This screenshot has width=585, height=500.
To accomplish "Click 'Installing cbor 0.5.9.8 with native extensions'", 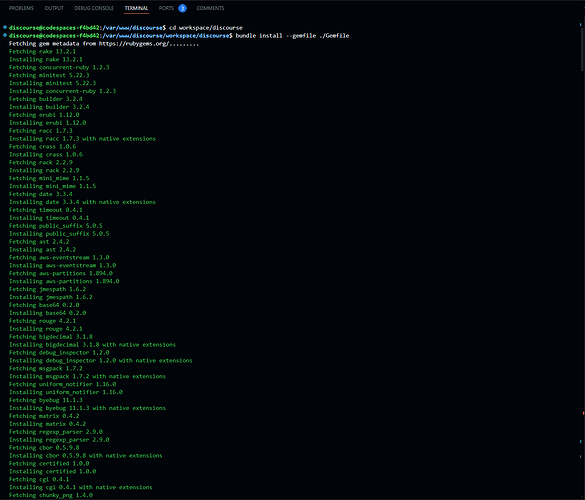I will (x=85, y=456).
